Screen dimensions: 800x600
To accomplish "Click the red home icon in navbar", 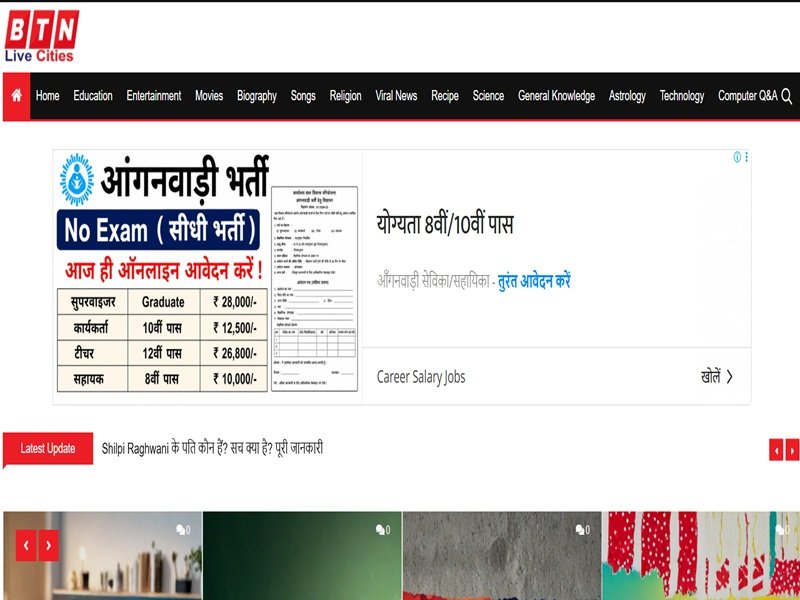I will coord(16,96).
